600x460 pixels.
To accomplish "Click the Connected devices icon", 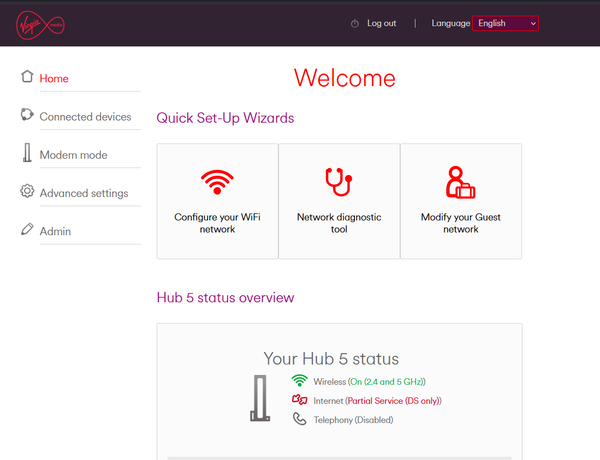I will point(27,116).
